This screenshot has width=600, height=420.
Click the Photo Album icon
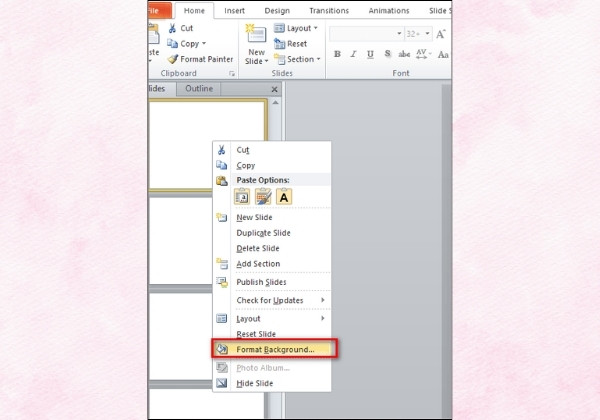pyautogui.click(x=222, y=368)
